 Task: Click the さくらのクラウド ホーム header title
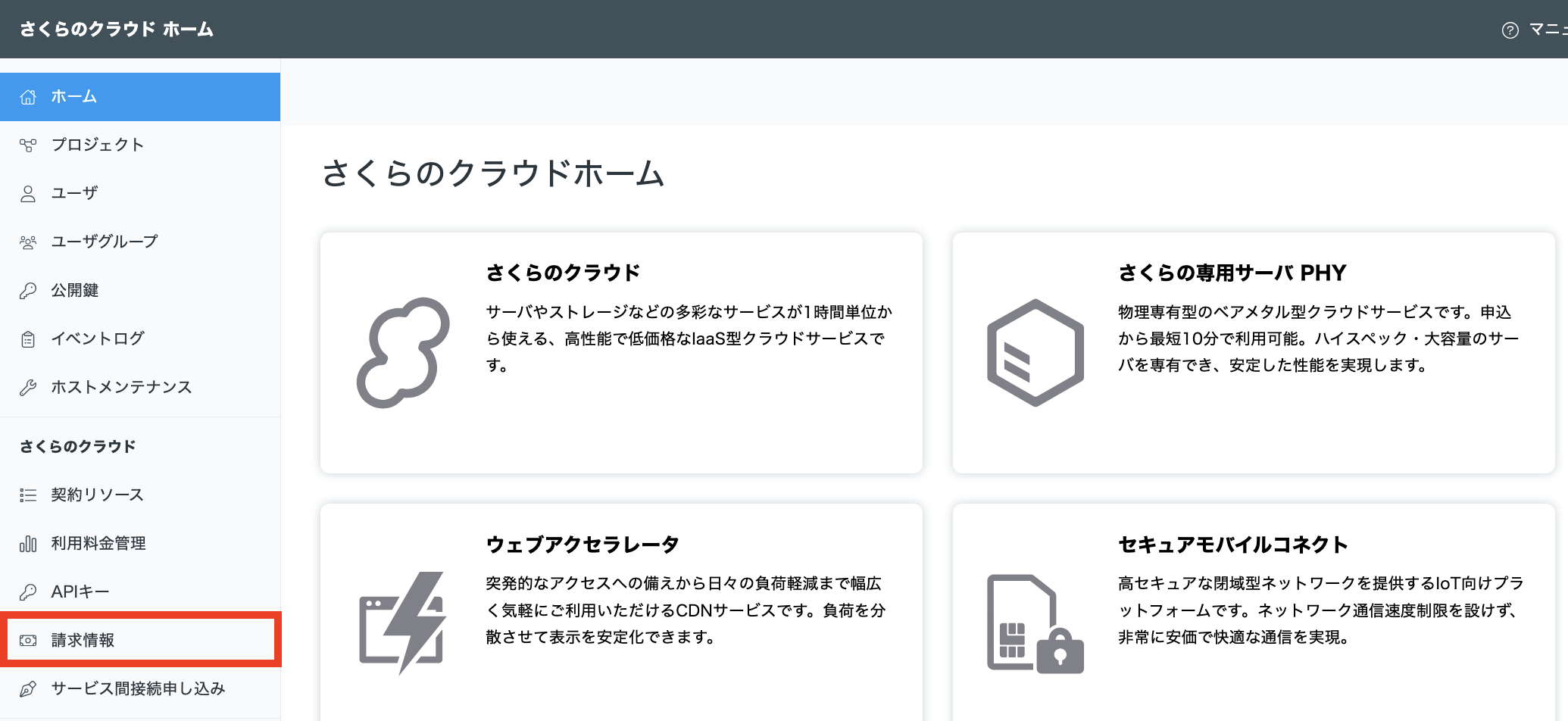click(117, 30)
